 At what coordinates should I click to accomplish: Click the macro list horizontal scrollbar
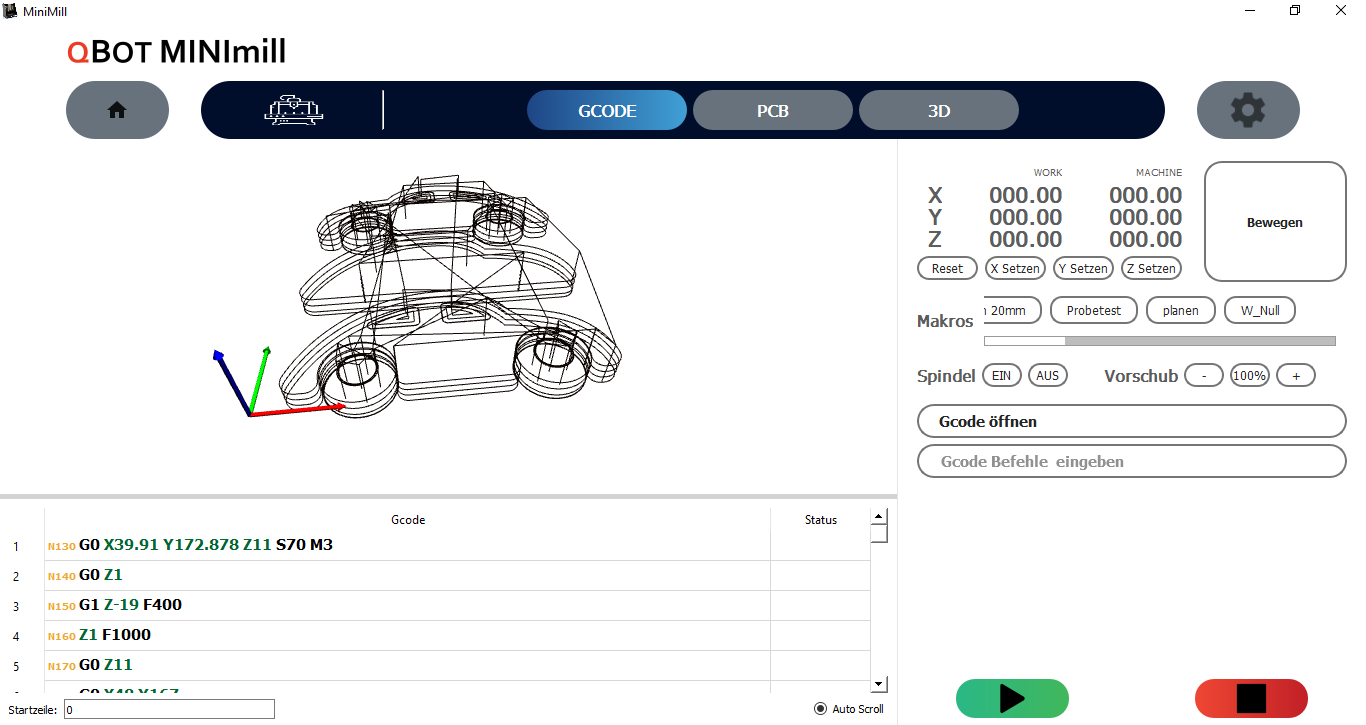tap(1160, 341)
